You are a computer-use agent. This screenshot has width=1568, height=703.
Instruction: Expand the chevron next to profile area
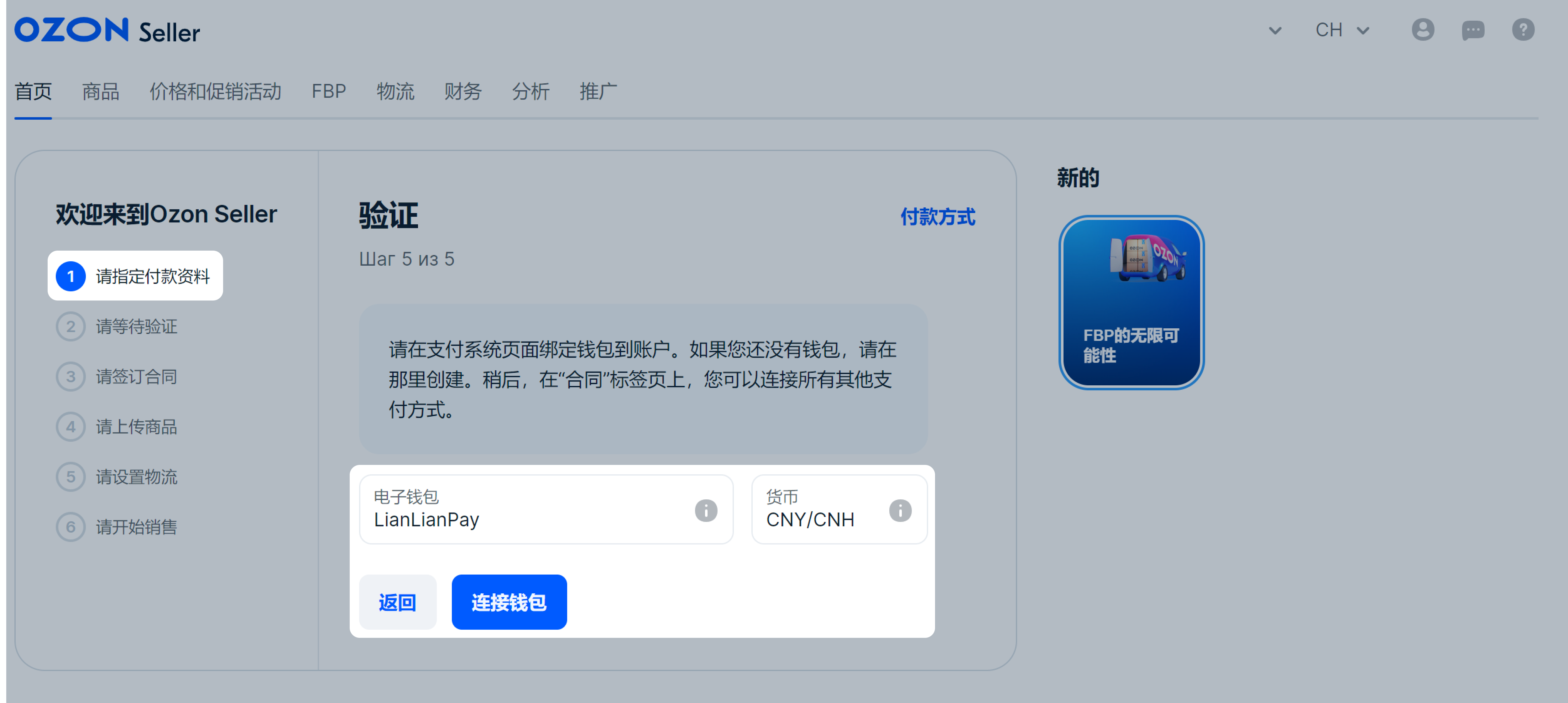(x=1275, y=30)
